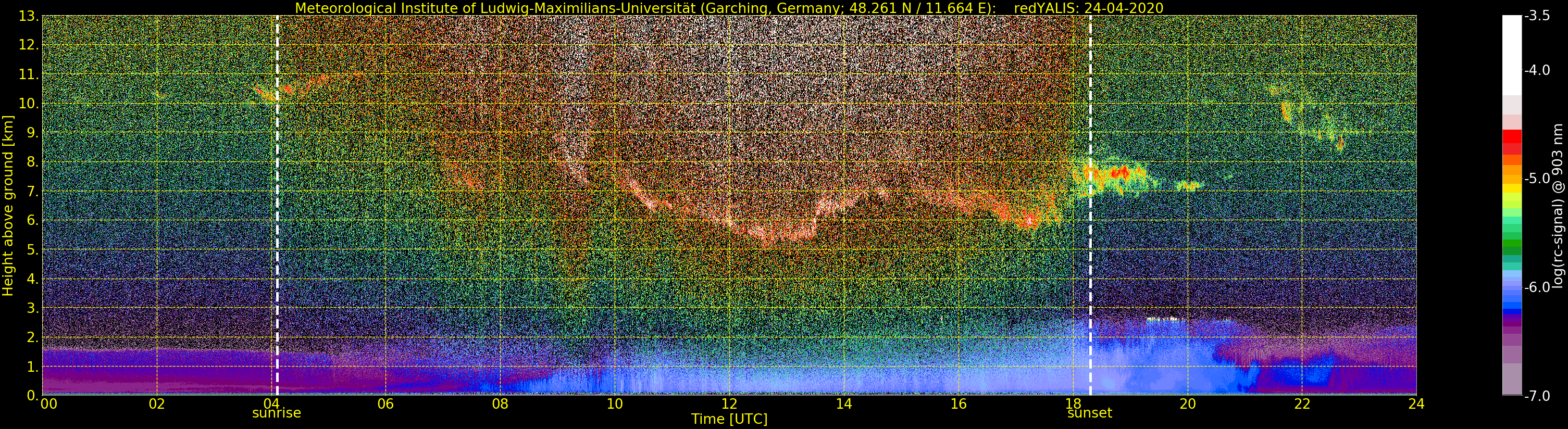Click the '6.' tick on the height axis
1568x429 pixels.
tap(32, 220)
